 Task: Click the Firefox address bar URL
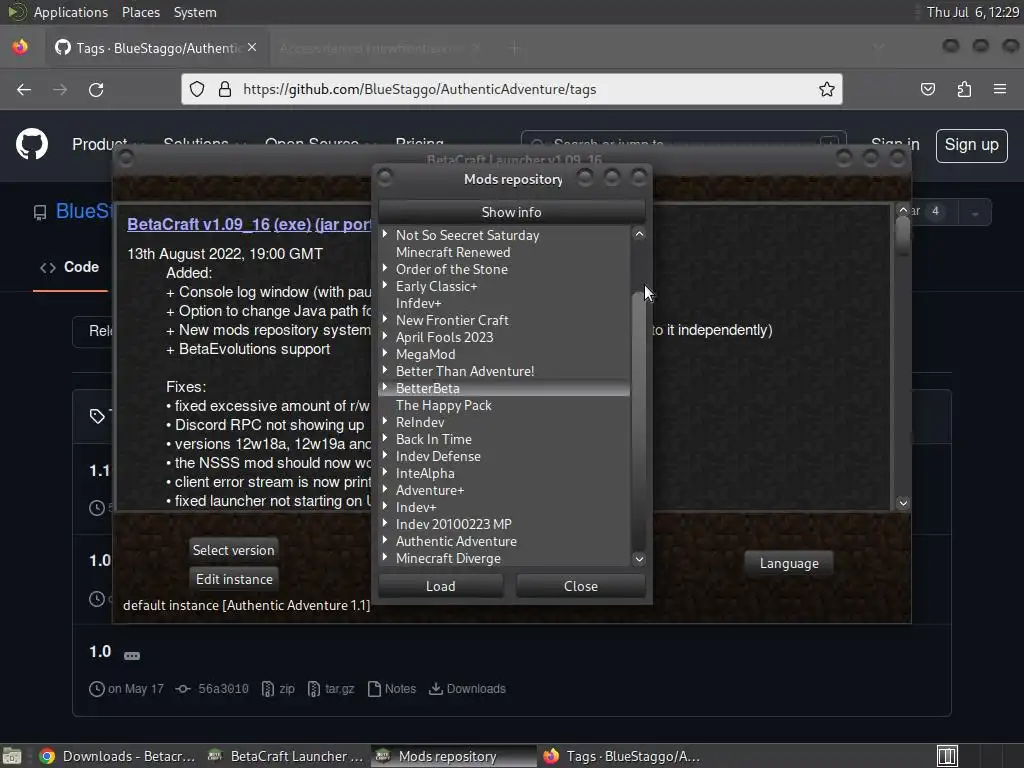coord(419,89)
